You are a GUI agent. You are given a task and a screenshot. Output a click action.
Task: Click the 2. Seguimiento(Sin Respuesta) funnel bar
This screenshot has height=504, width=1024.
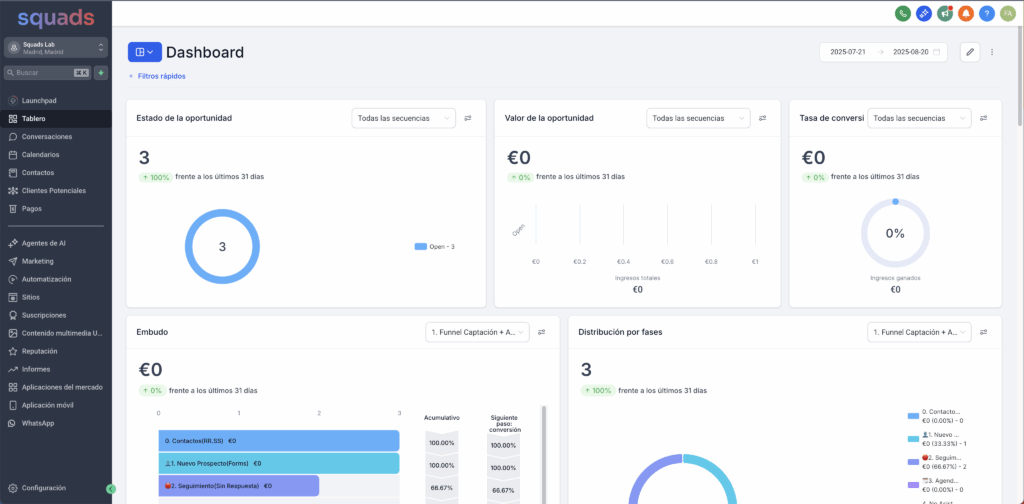coord(238,486)
